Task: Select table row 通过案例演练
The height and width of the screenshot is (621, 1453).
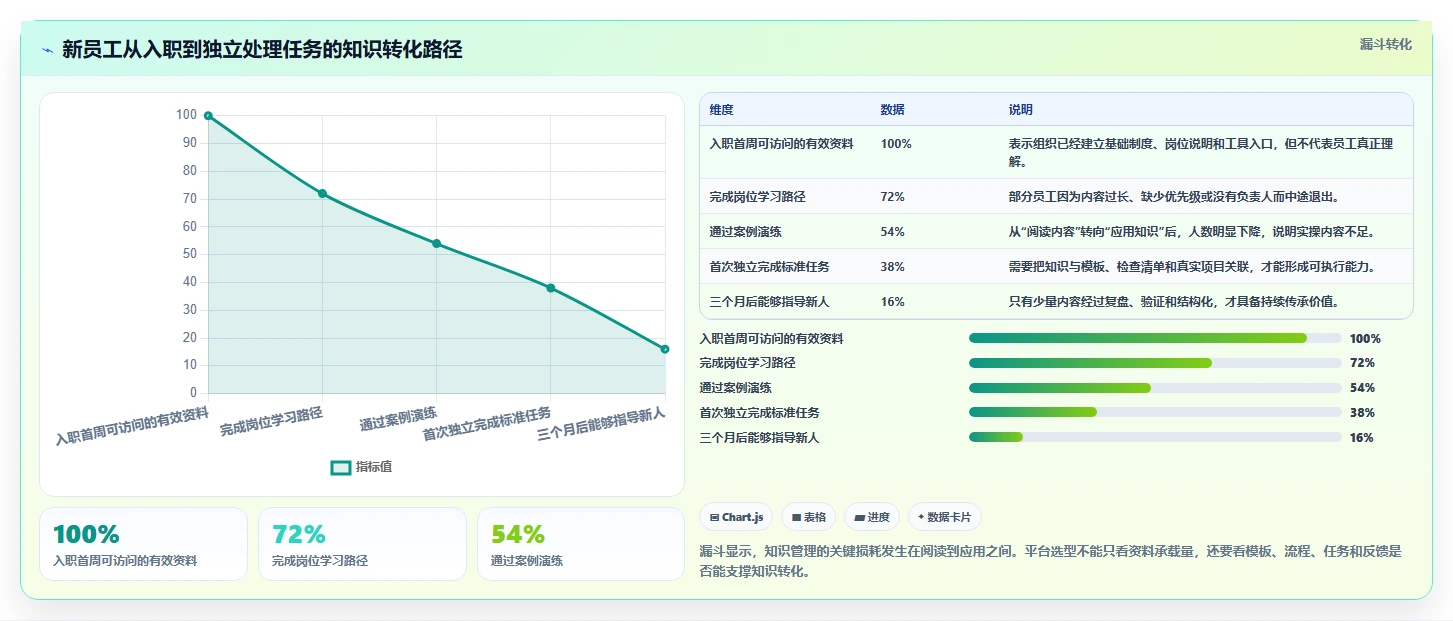Action: pyautogui.click(x=1056, y=232)
